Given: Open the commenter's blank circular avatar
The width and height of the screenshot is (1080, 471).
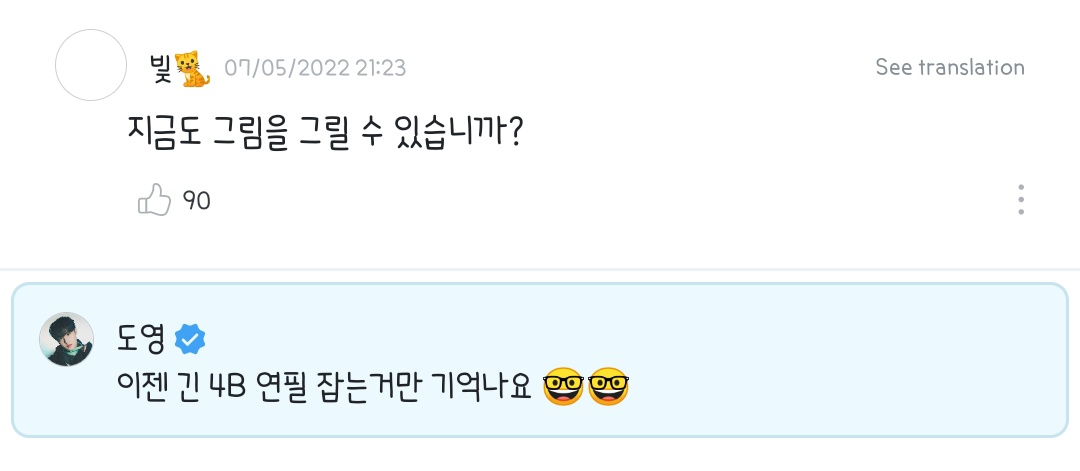Looking at the screenshot, I should [x=91, y=65].
